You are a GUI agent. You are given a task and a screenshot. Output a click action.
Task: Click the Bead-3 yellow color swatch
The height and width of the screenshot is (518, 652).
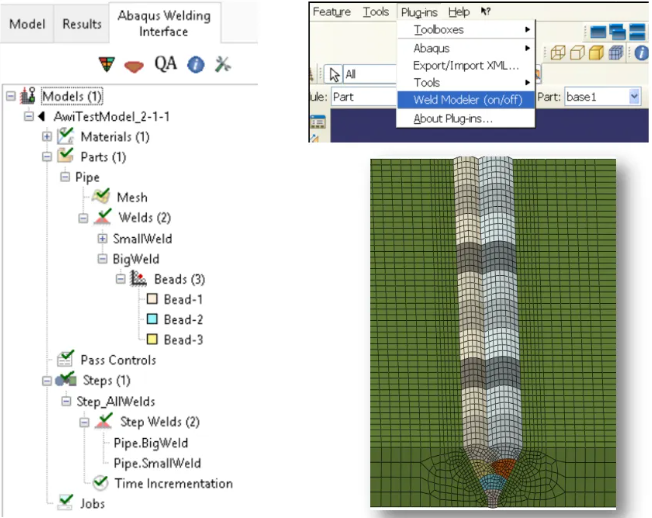click(x=152, y=339)
